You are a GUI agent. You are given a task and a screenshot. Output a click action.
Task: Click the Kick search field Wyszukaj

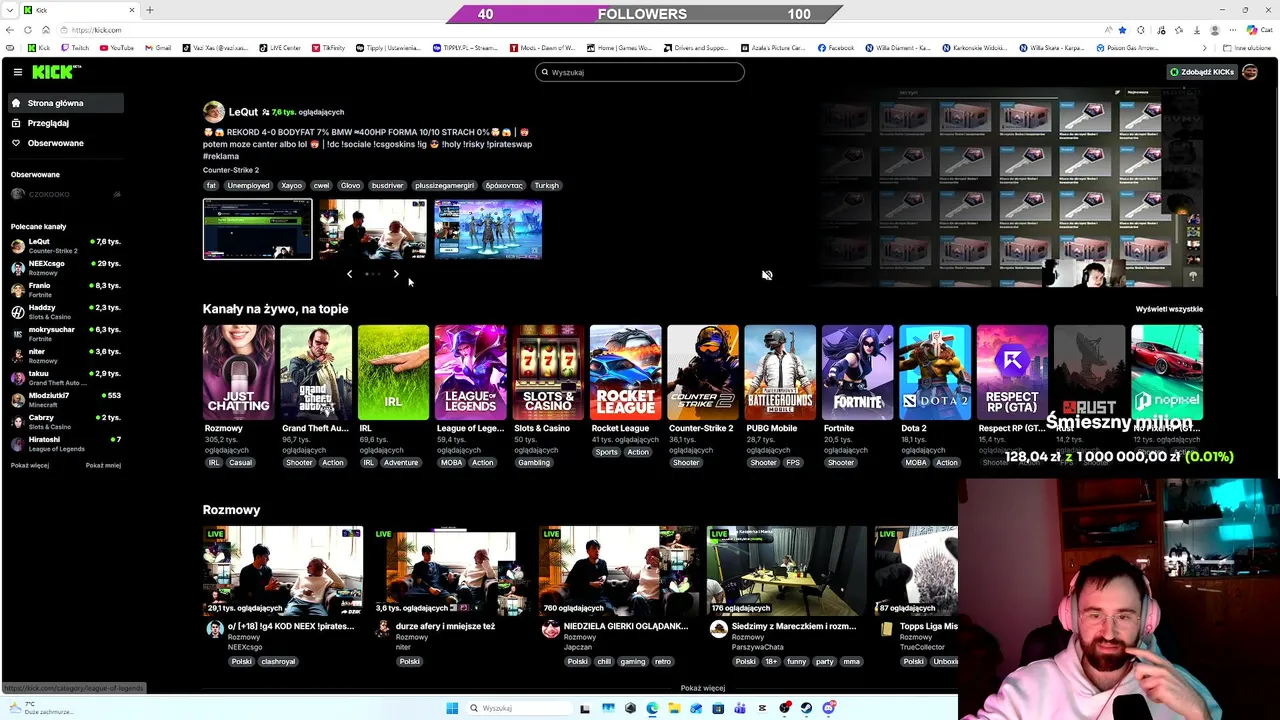(x=640, y=72)
